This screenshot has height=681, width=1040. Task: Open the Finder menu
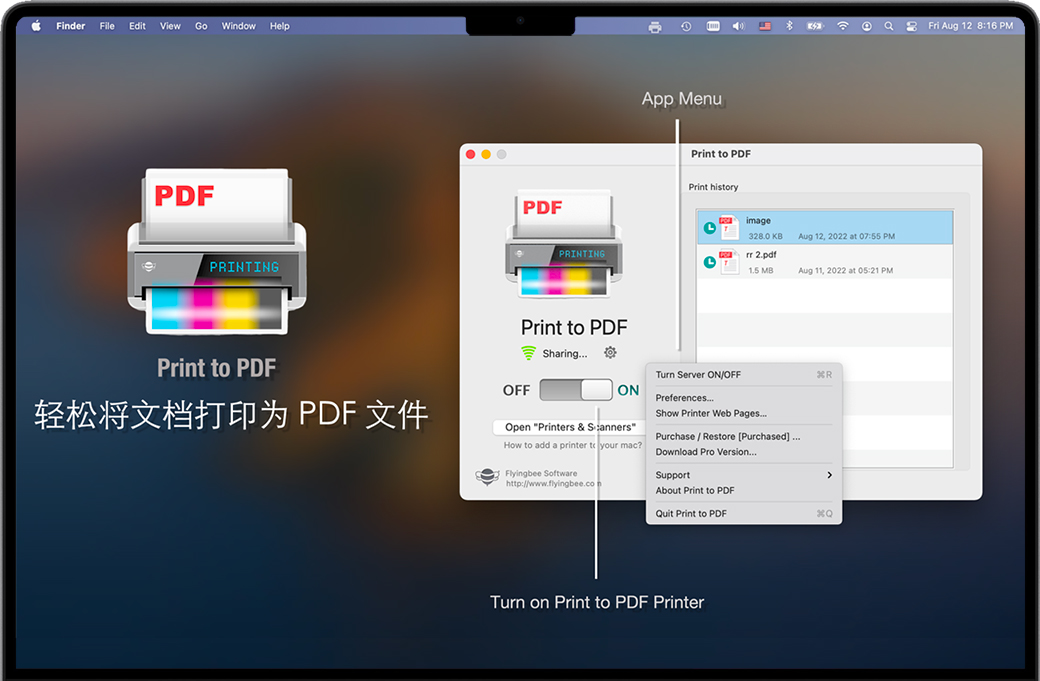(70, 26)
